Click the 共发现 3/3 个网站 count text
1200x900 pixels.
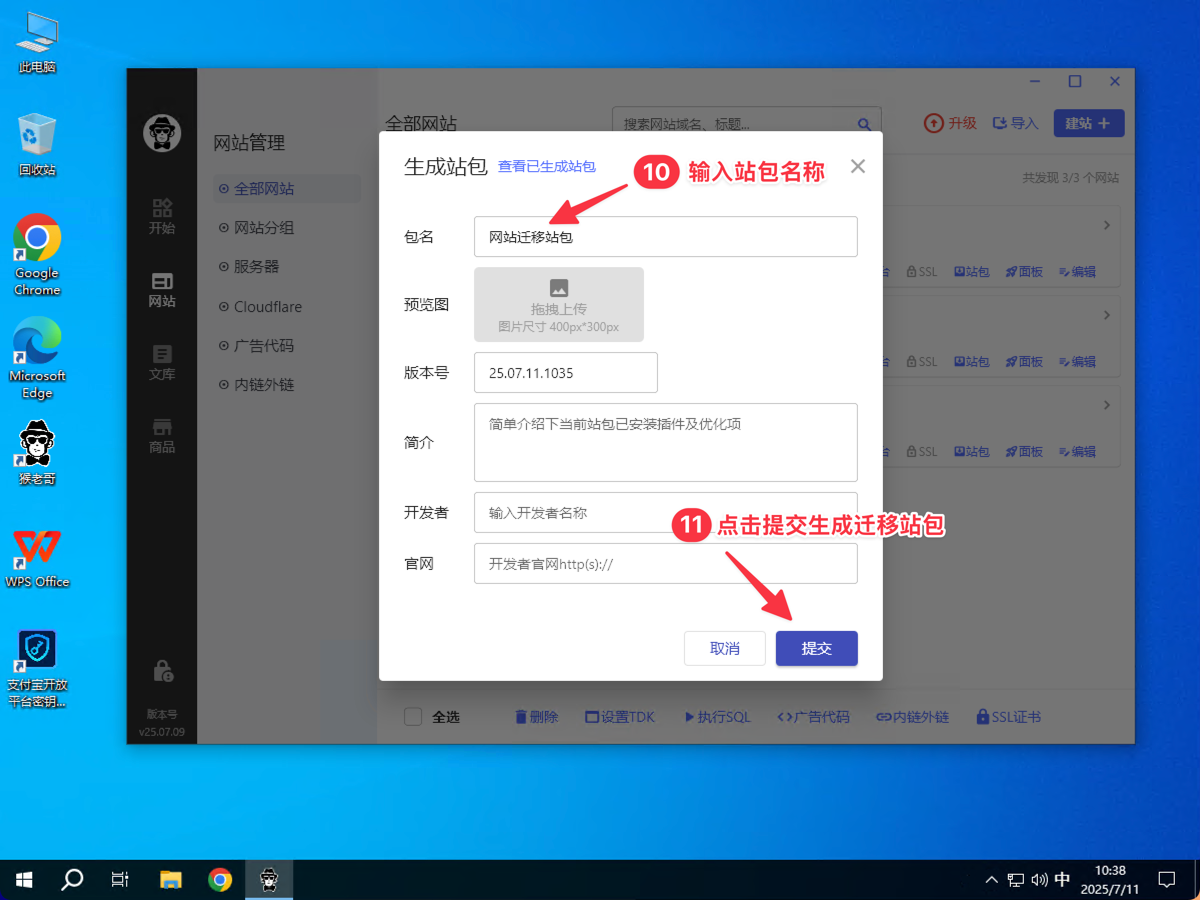(1070, 178)
